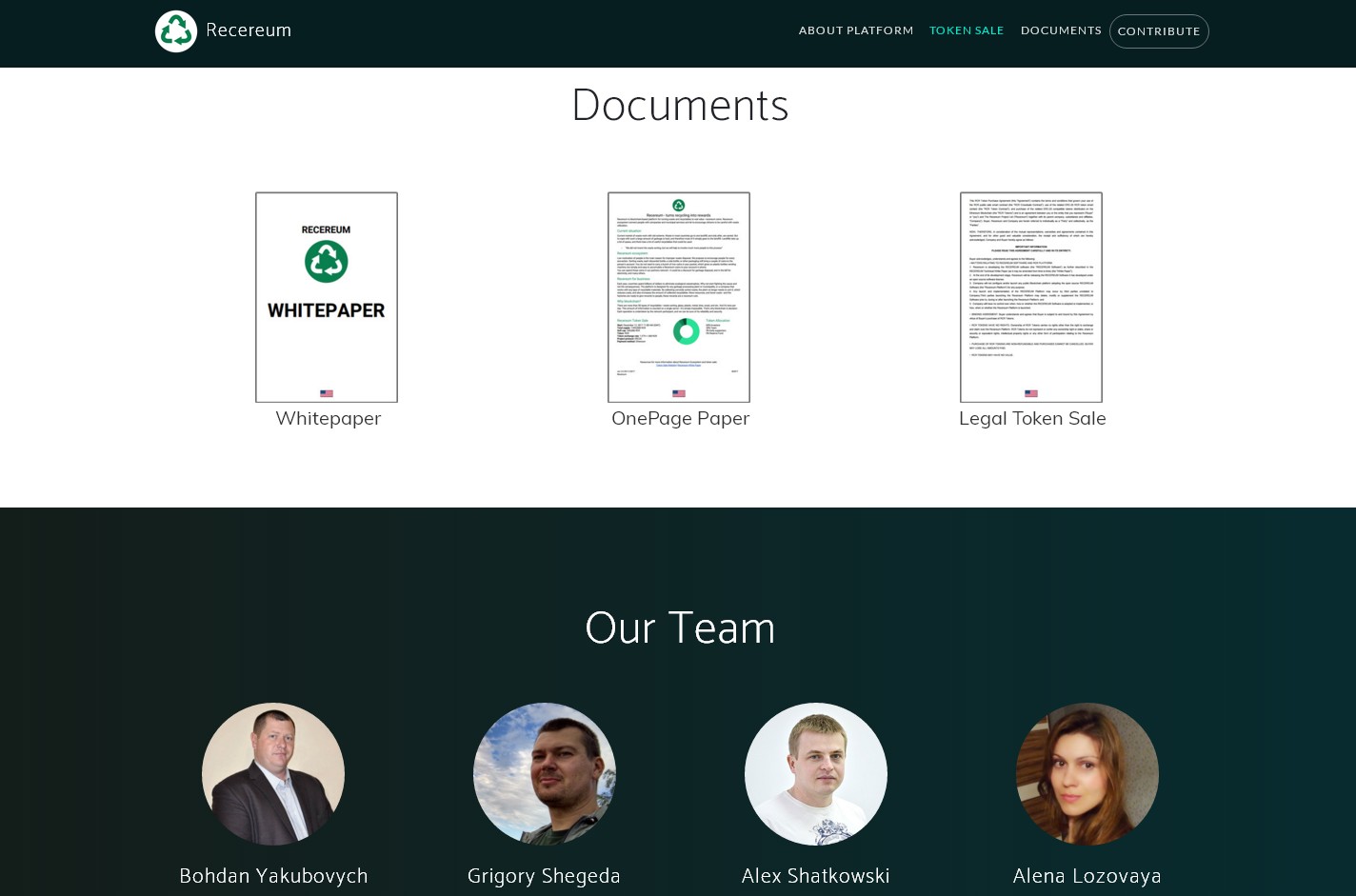1356x896 pixels.
Task: Click Alex Shatkowski's profile photo
Action: pos(816,774)
